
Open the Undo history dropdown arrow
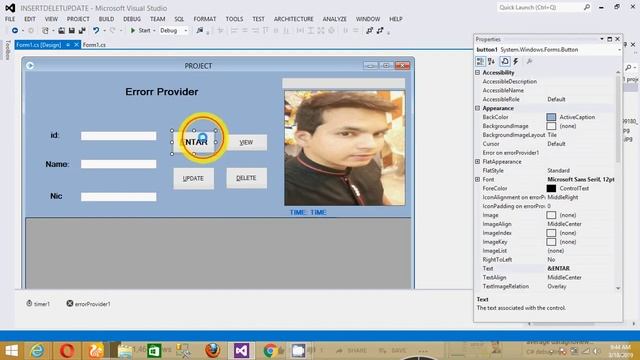(x=104, y=31)
